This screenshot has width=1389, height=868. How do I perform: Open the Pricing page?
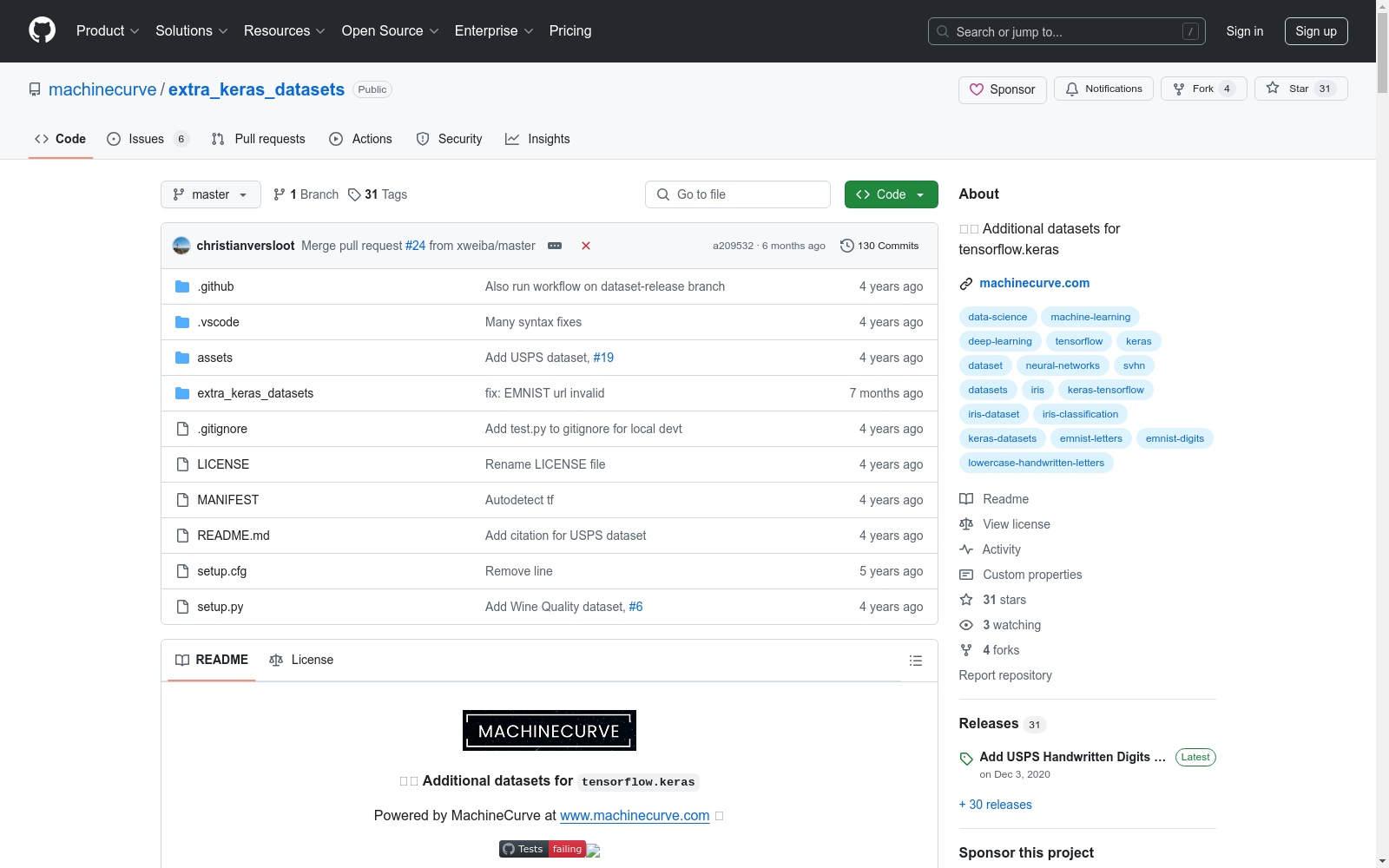click(570, 30)
